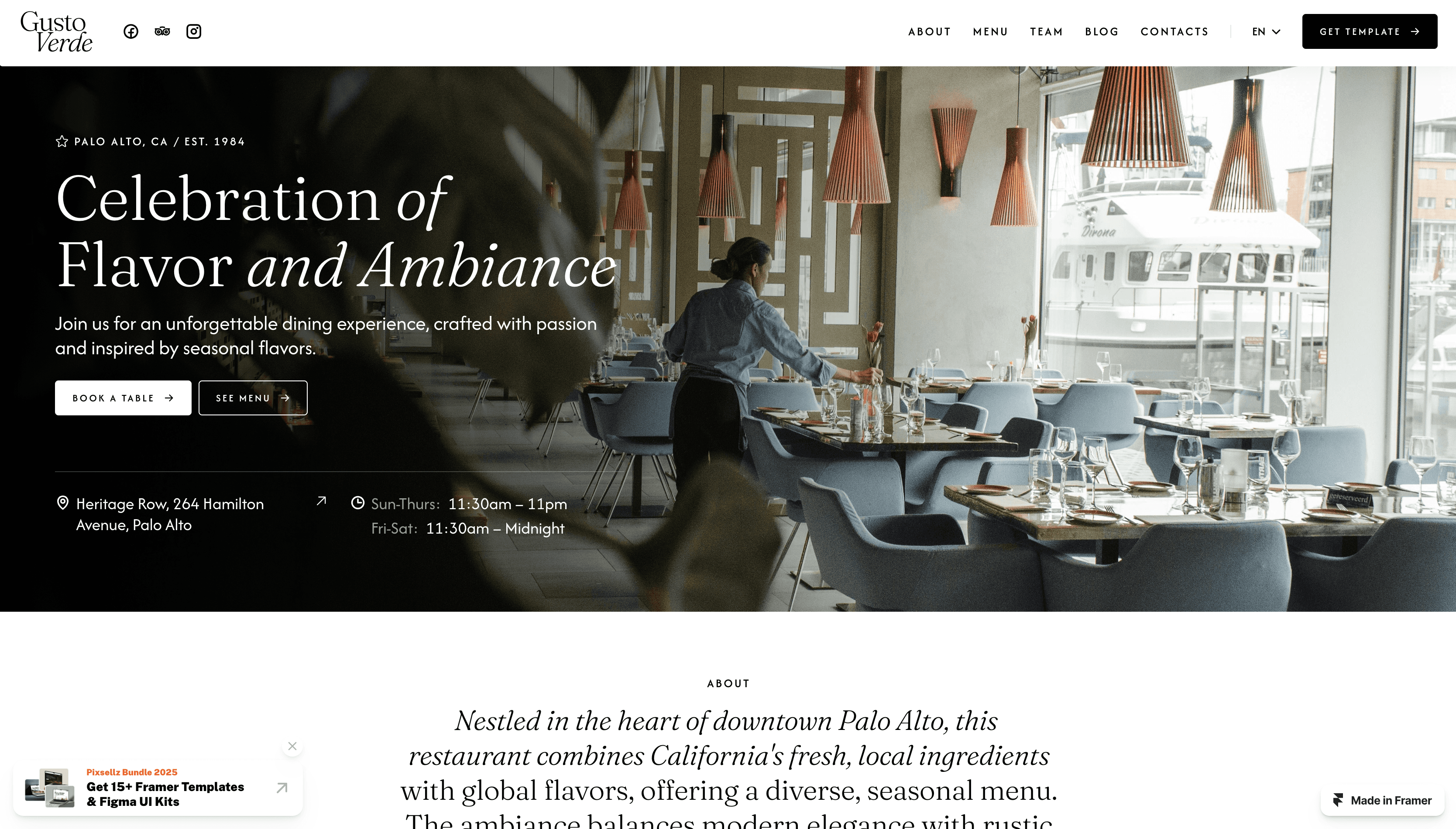Click the Get Template button
Screen dimensions: 1456x829
point(1370,32)
